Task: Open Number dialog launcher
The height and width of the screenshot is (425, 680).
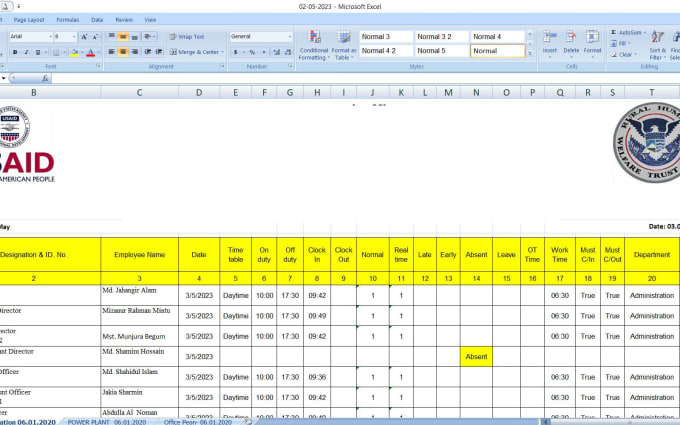Action: tap(291, 66)
